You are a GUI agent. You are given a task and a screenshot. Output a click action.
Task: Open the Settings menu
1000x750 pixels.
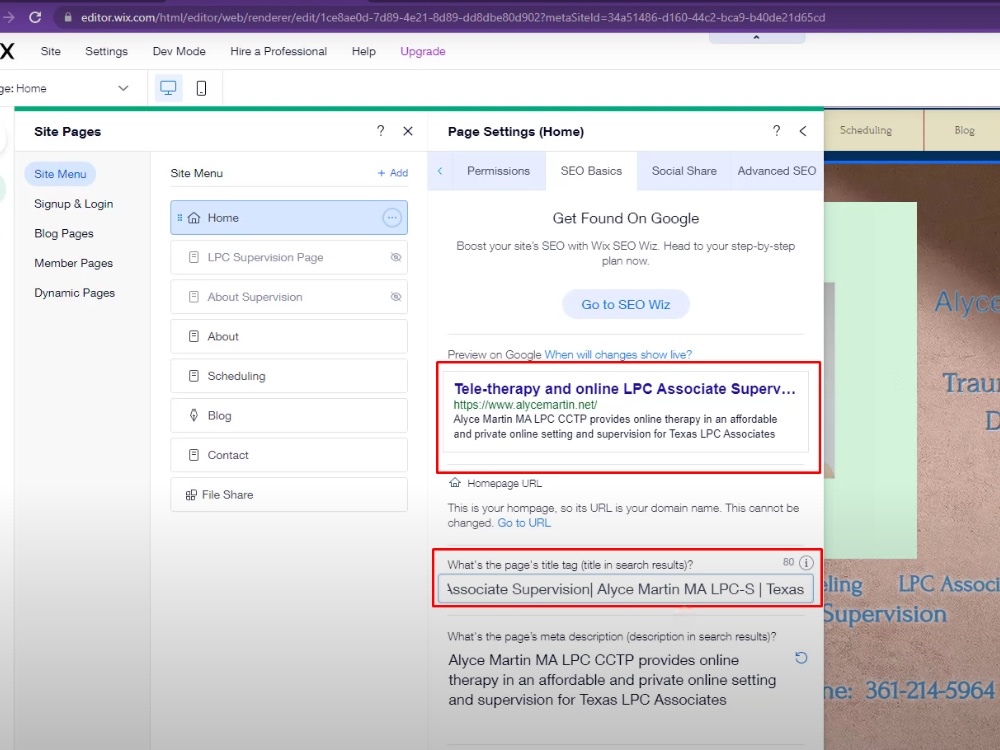[107, 51]
